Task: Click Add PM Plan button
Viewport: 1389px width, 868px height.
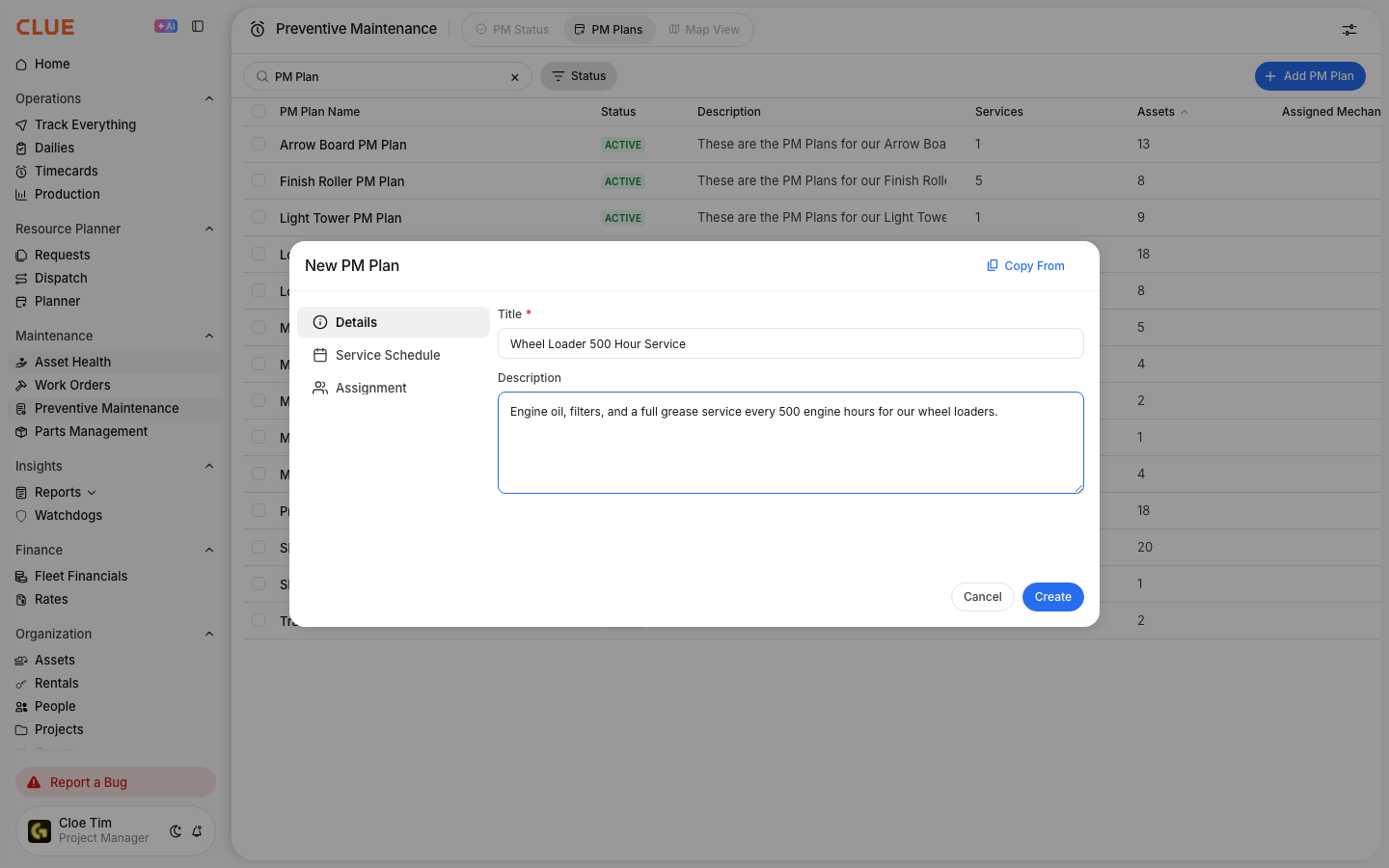Action: pyautogui.click(x=1310, y=76)
